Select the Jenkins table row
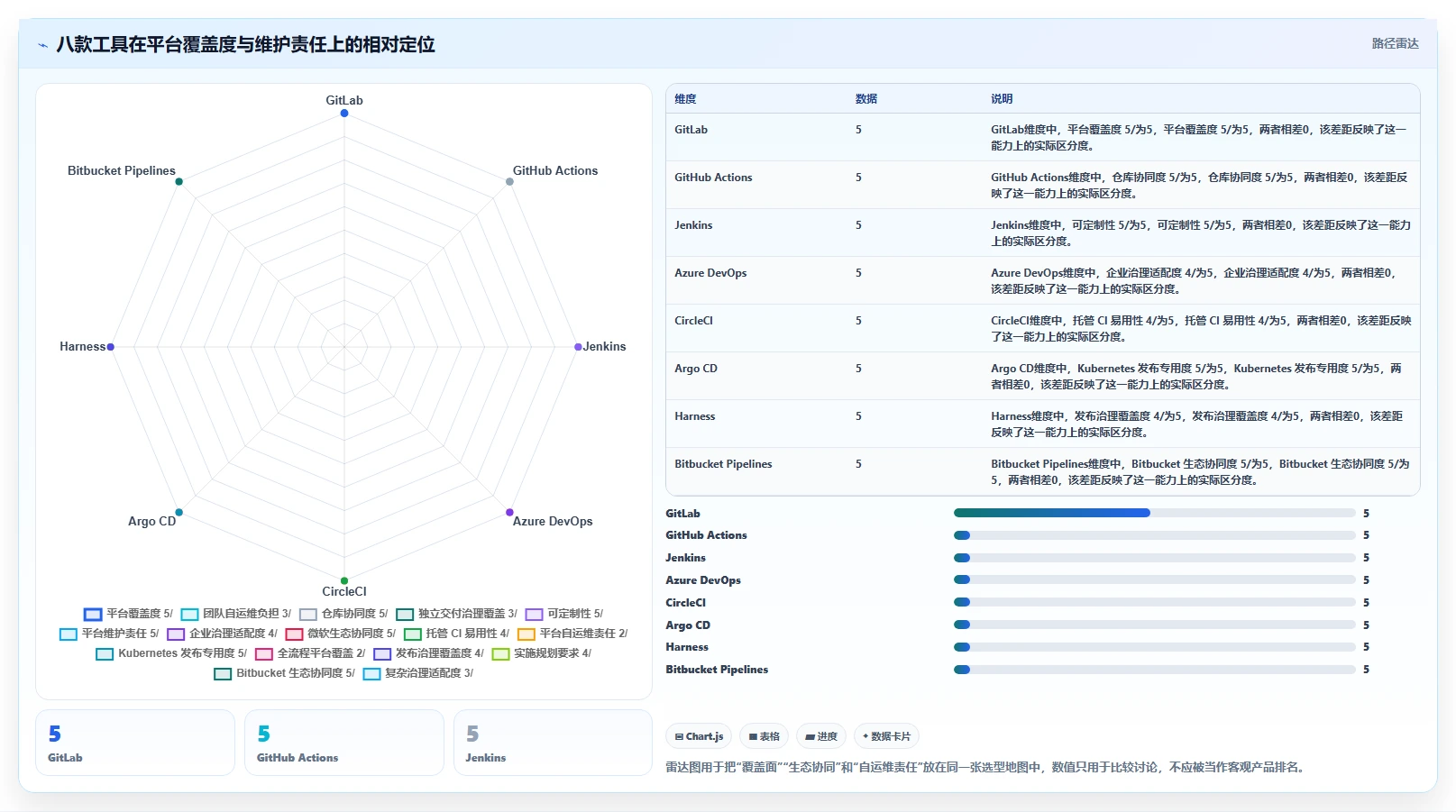1456x812 pixels. pyautogui.click(x=1042, y=233)
